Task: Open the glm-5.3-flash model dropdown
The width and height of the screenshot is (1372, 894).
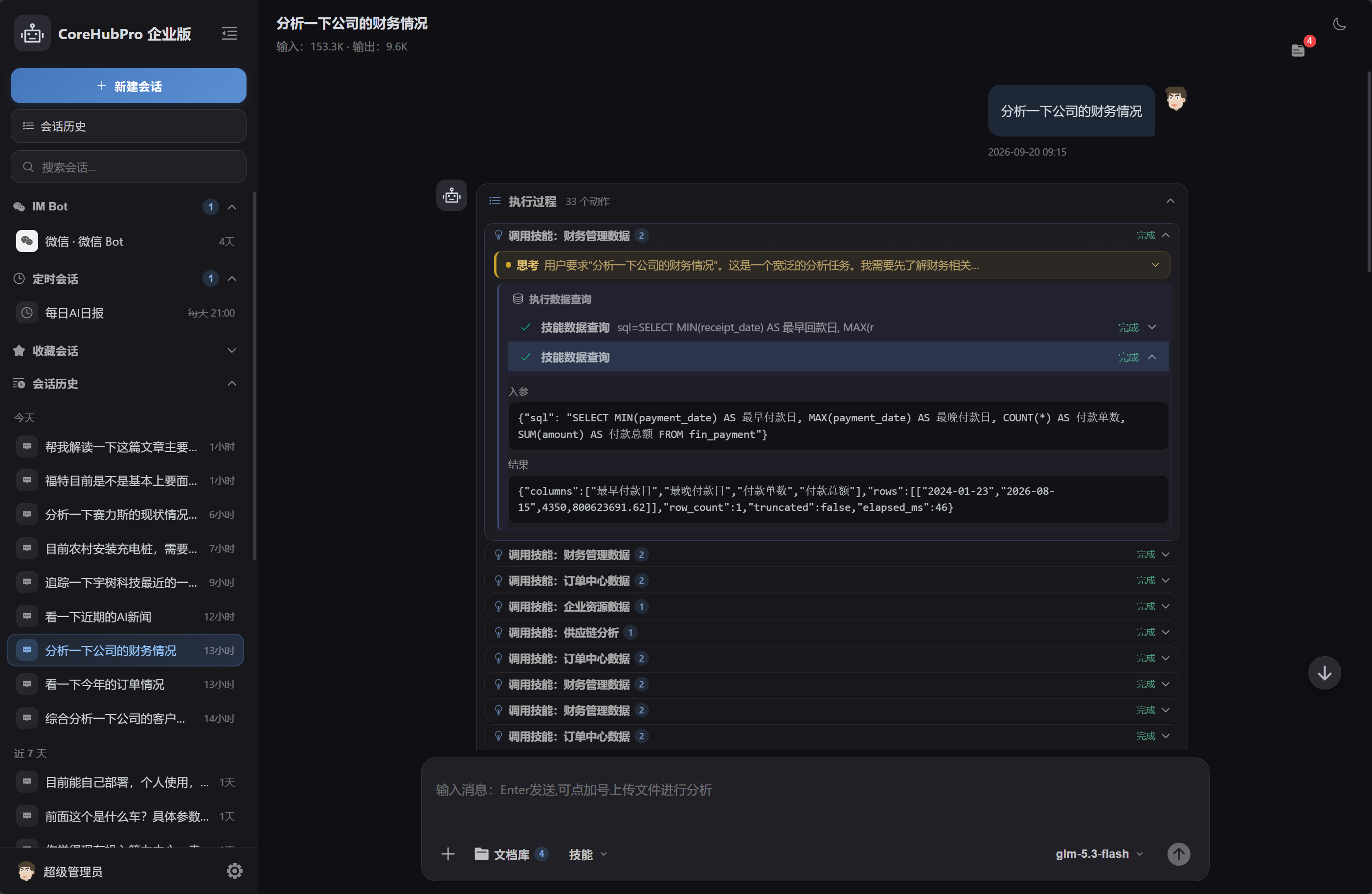Action: click(1099, 853)
